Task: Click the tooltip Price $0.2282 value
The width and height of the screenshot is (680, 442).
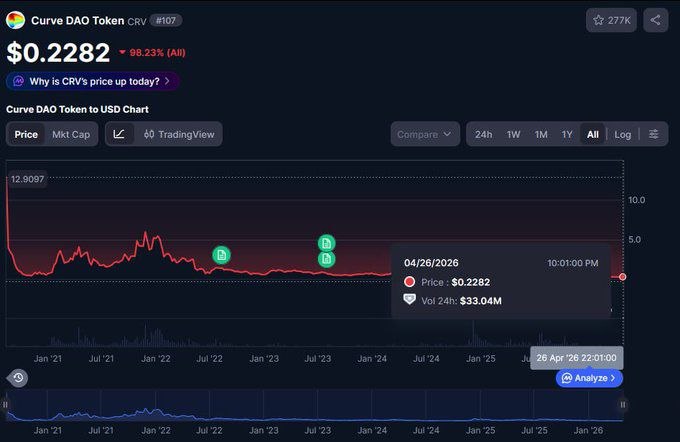Action: (x=471, y=282)
